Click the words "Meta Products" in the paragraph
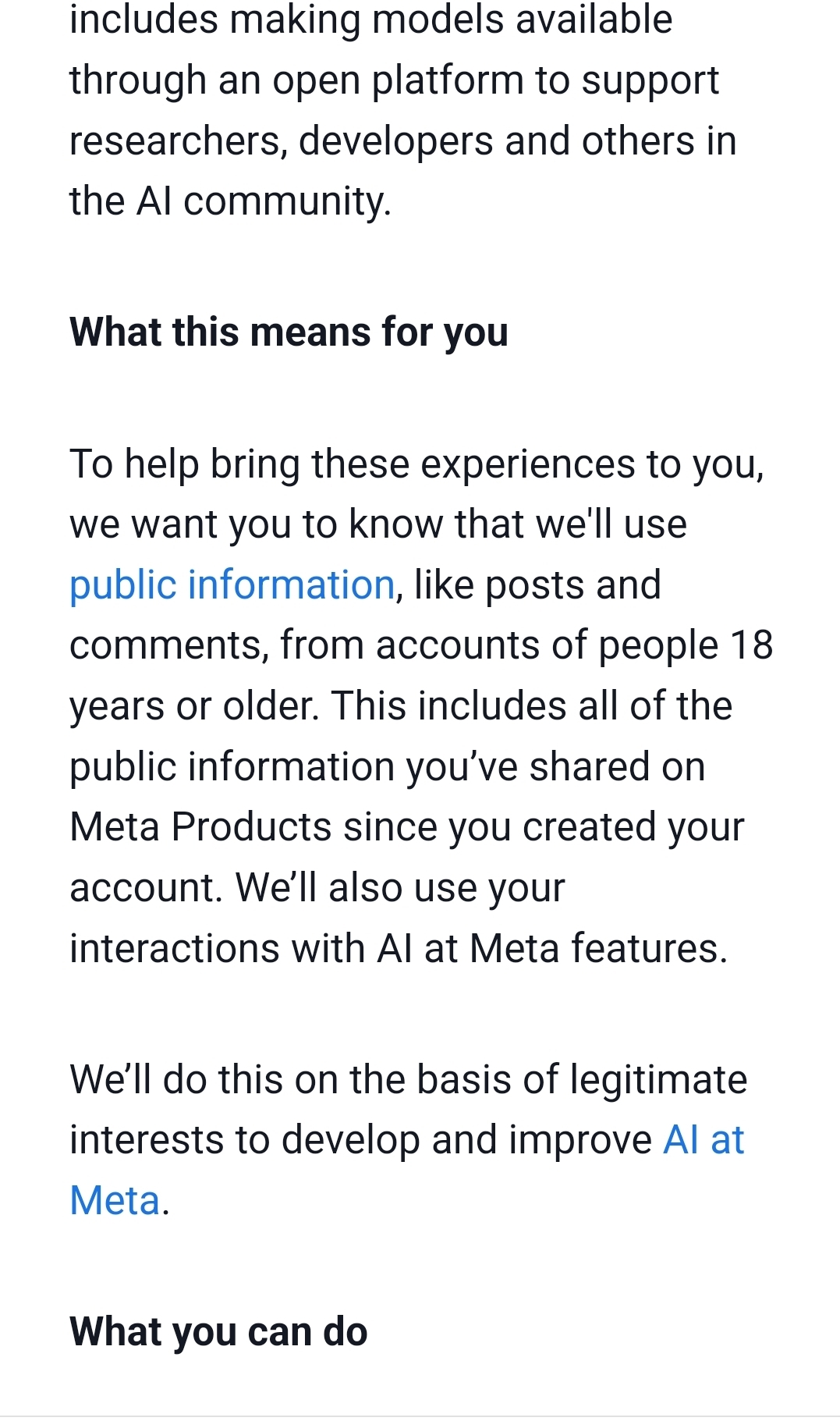This screenshot has height=1421, width=840. click(200, 827)
